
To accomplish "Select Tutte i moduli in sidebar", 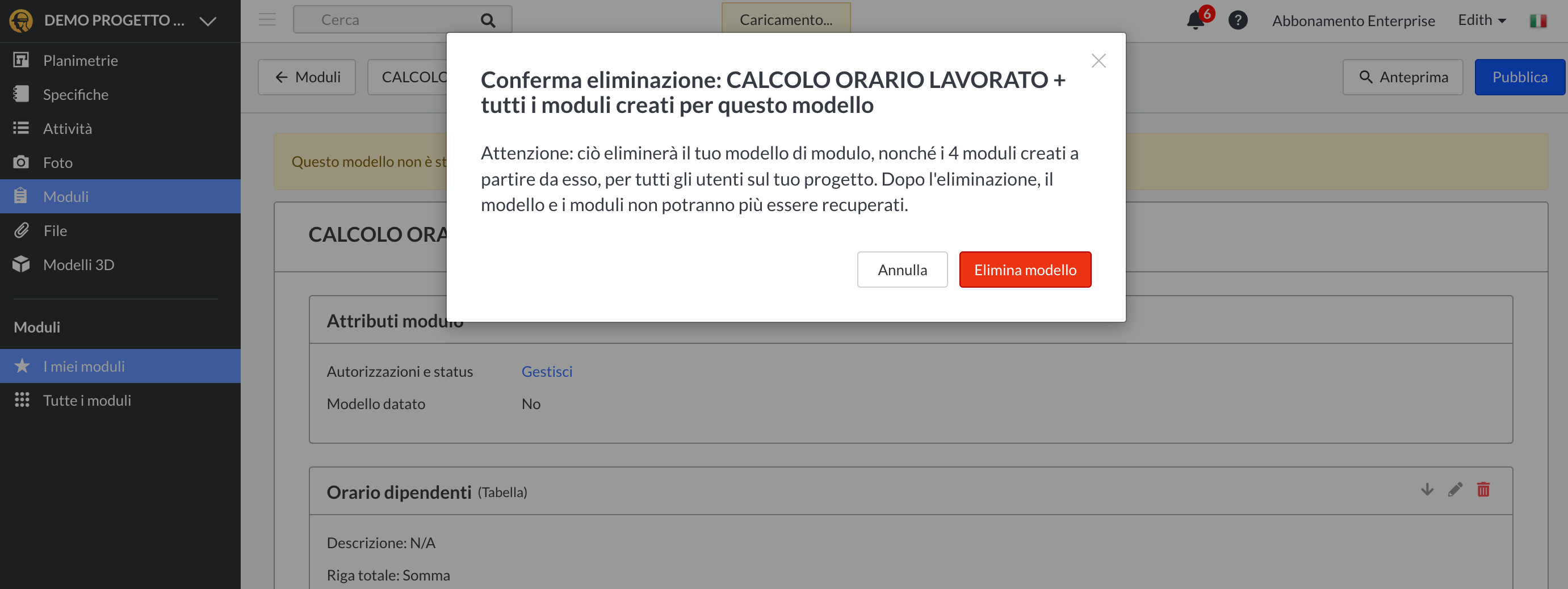I will 87,401.
